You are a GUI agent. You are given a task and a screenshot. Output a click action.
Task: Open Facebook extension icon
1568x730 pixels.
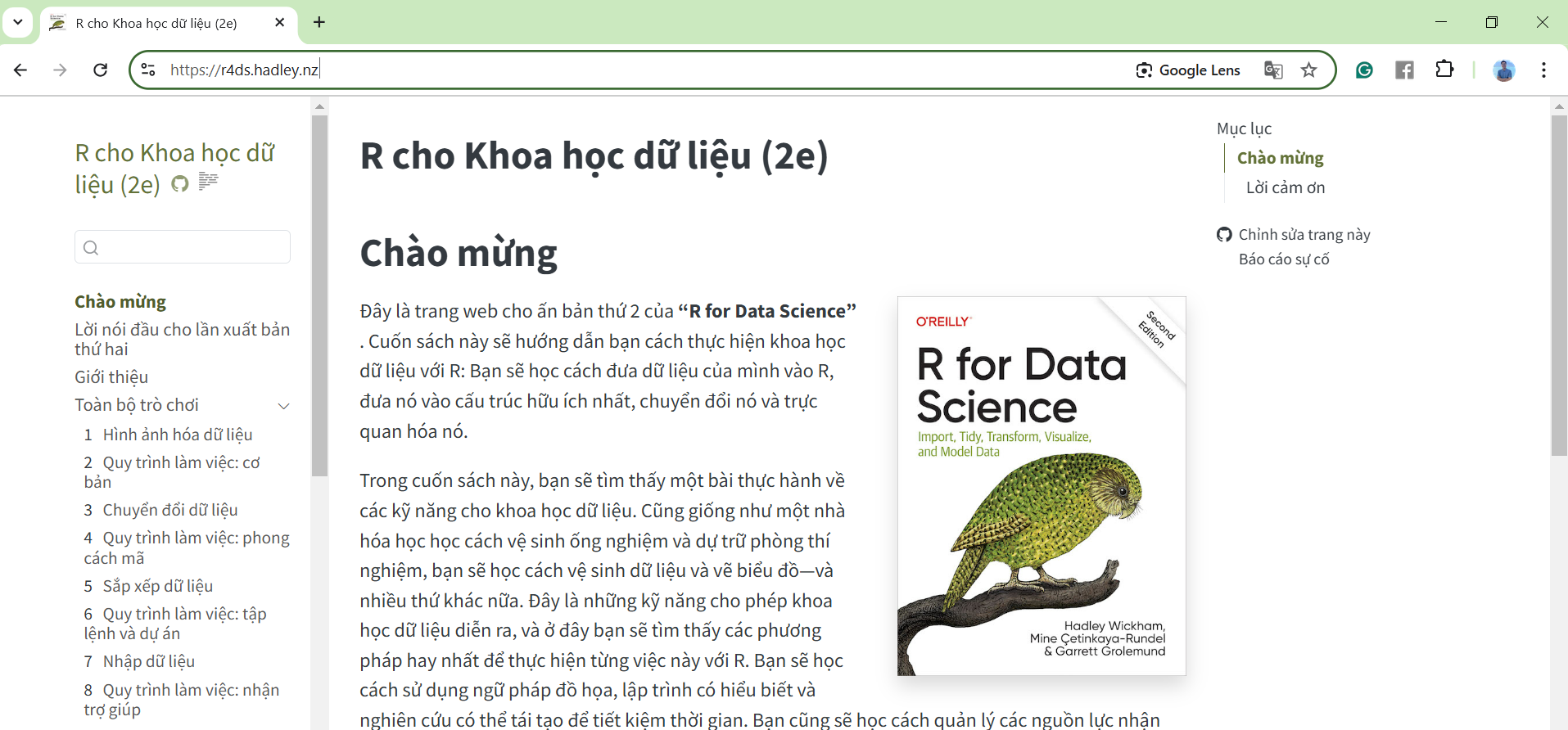click(1404, 70)
